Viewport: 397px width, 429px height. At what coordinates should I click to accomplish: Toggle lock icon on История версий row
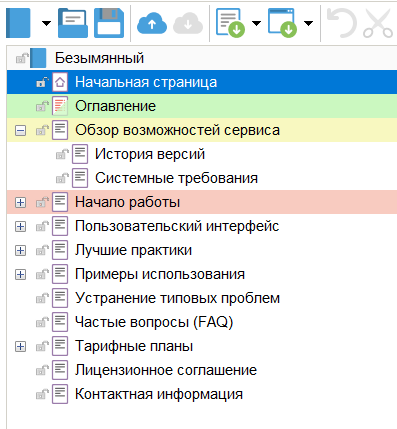(x=62, y=154)
